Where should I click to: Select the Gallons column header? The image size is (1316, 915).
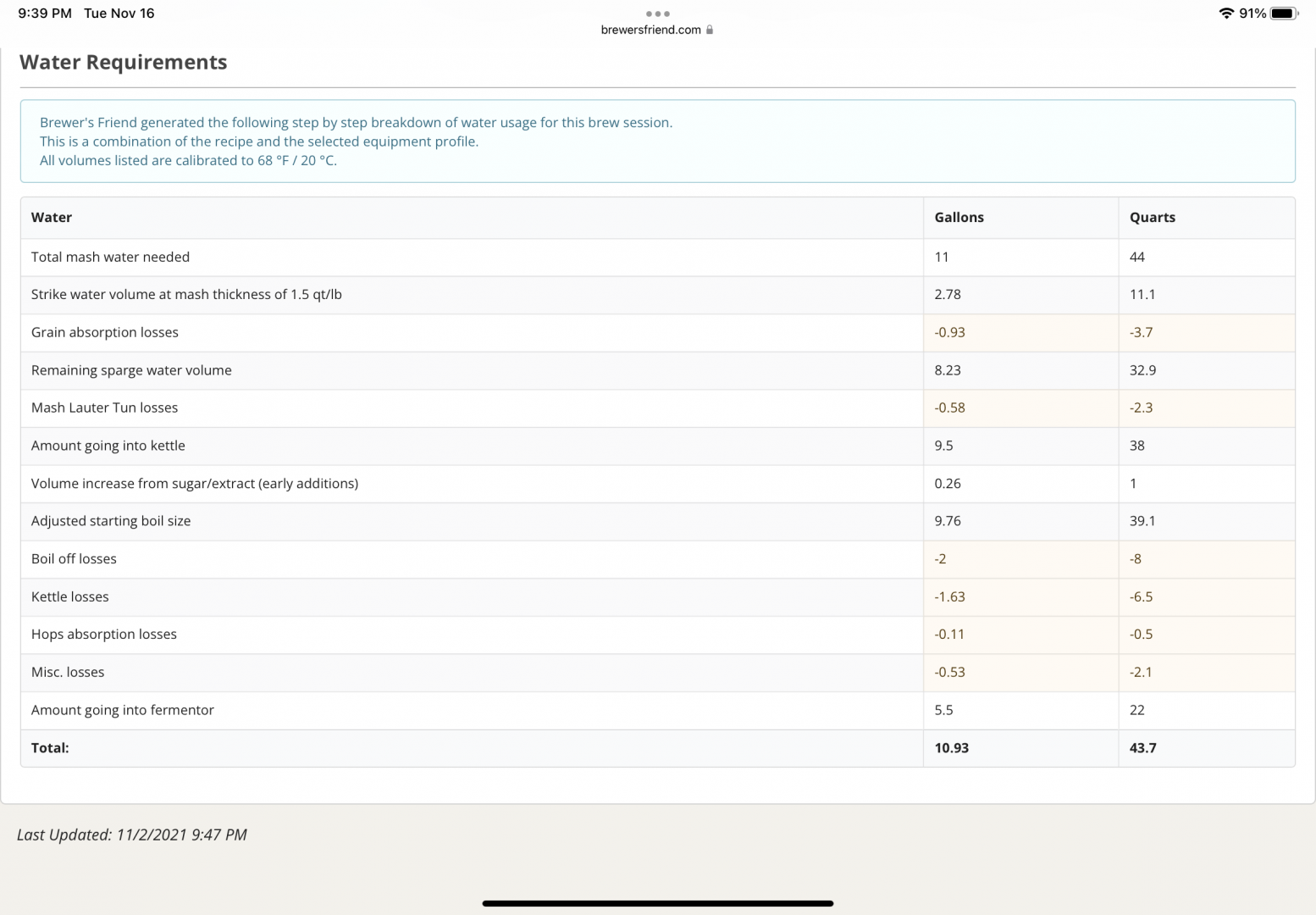pyautogui.click(x=959, y=218)
